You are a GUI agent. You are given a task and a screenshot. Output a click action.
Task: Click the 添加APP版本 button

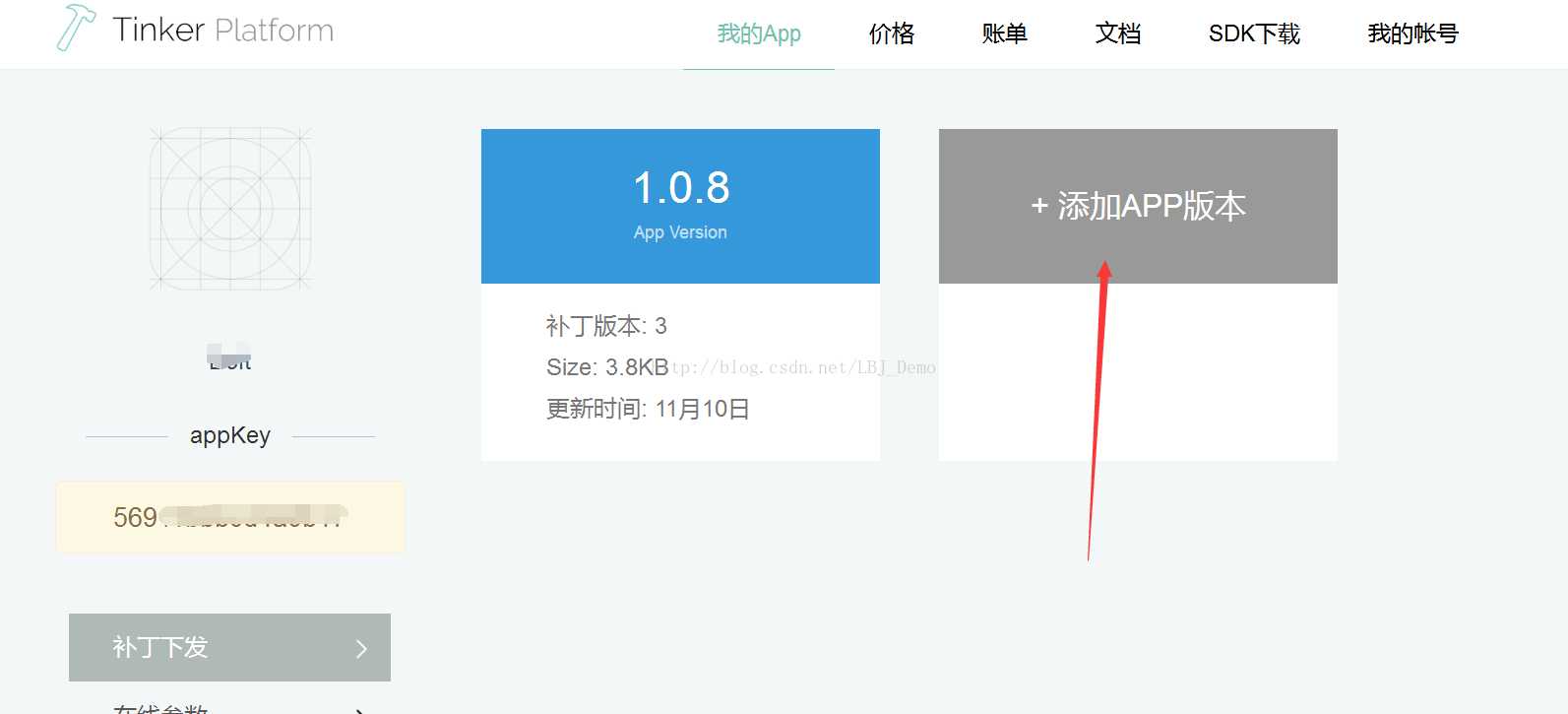tap(1138, 206)
